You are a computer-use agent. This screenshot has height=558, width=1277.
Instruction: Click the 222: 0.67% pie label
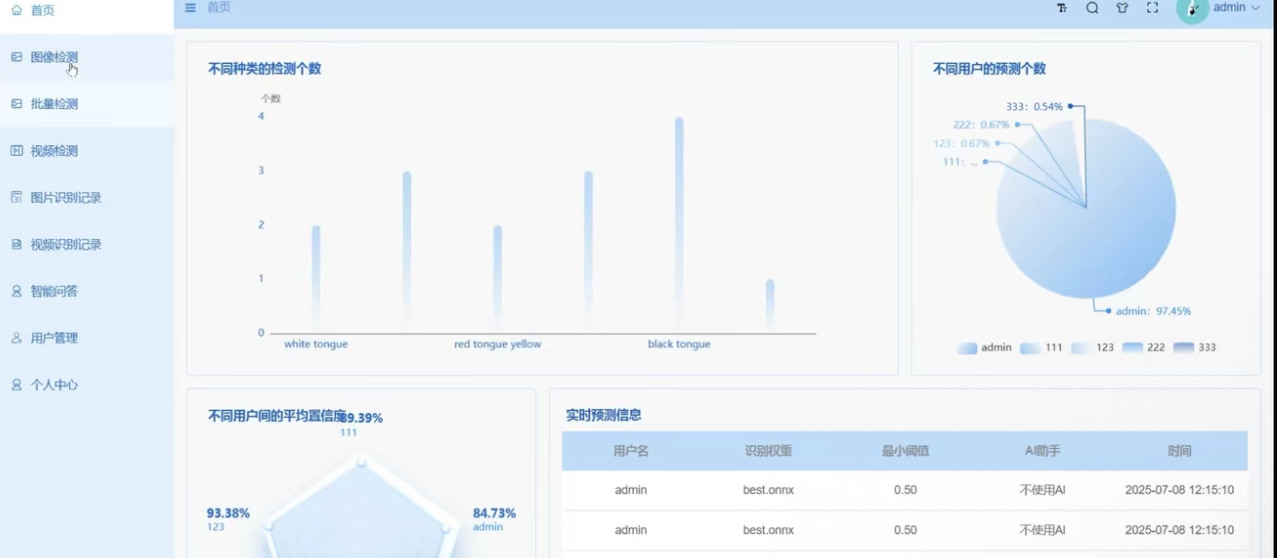point(981,125)
